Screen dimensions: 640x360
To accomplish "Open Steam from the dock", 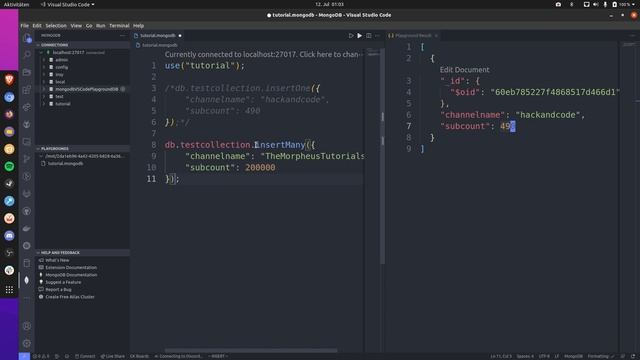I will click(9, 184).
